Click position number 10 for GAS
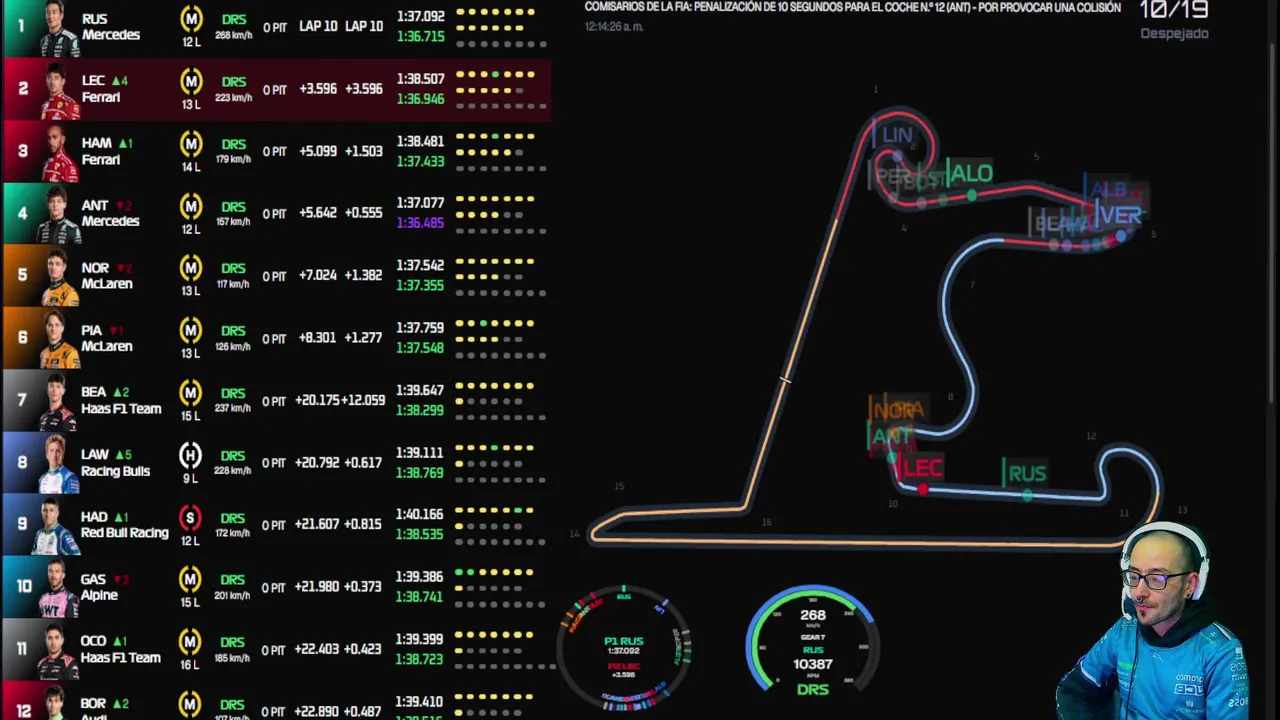The image size is (1280, 720). coord(23,587)
